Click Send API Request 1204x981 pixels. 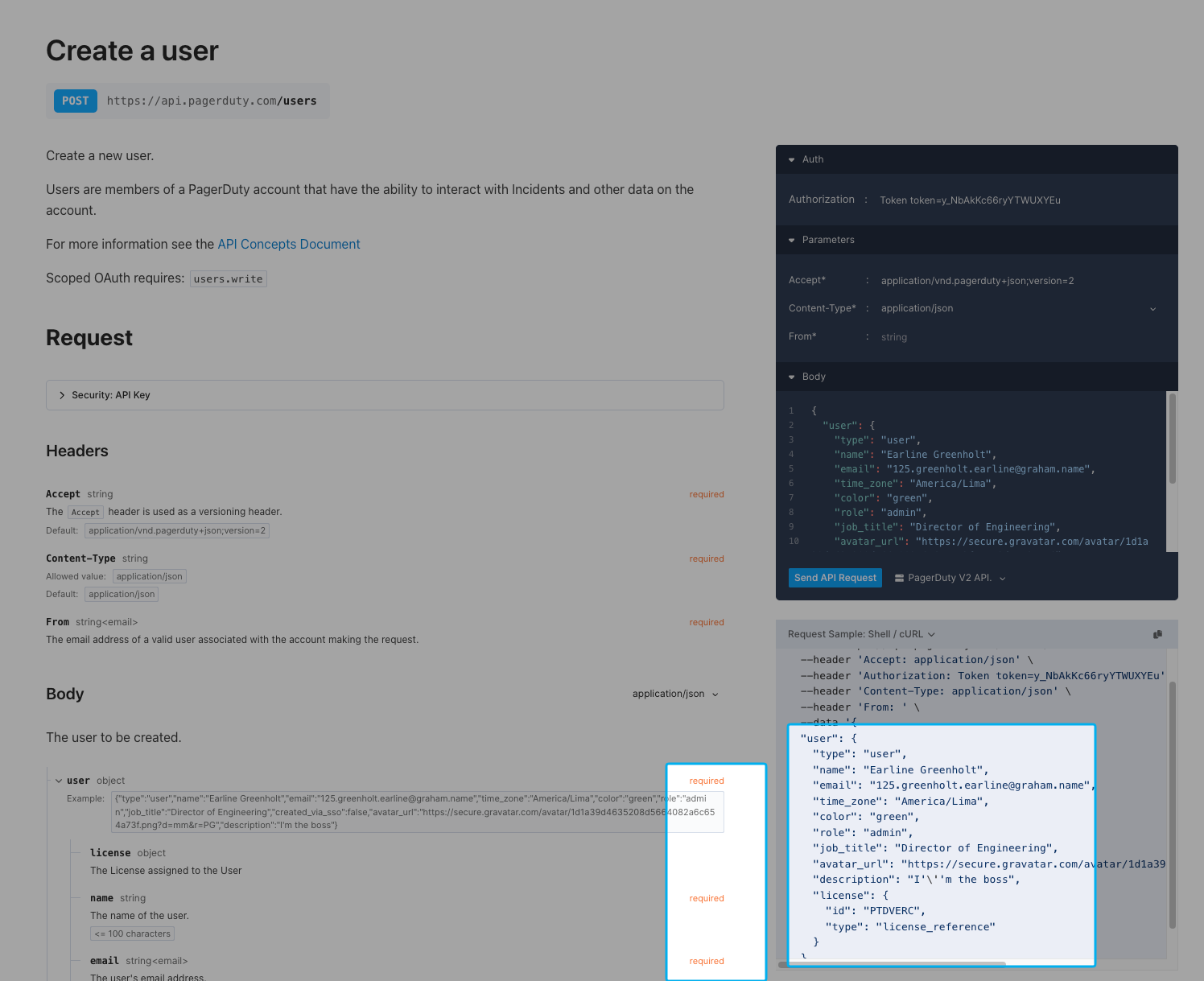(x=835, y=578)
